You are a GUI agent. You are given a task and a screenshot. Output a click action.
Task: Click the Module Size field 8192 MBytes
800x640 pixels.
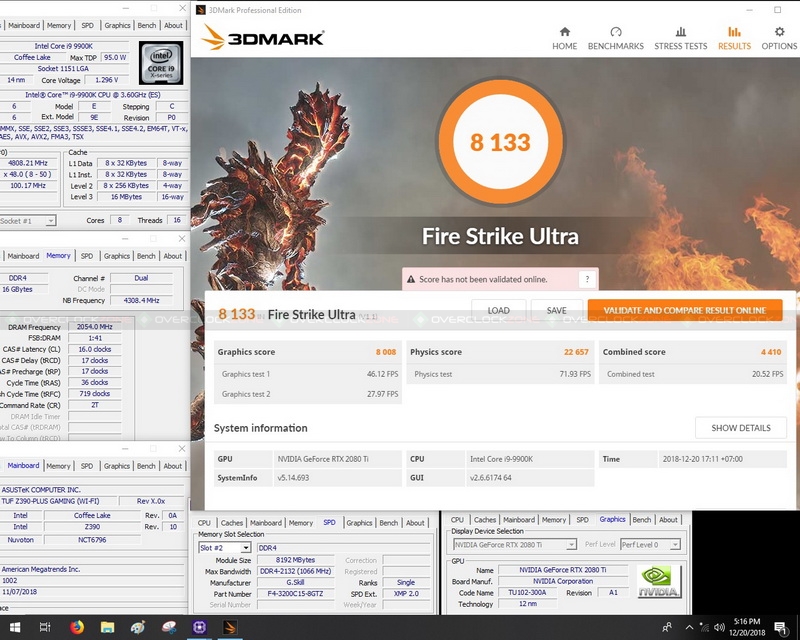click(x=295, y=560)
